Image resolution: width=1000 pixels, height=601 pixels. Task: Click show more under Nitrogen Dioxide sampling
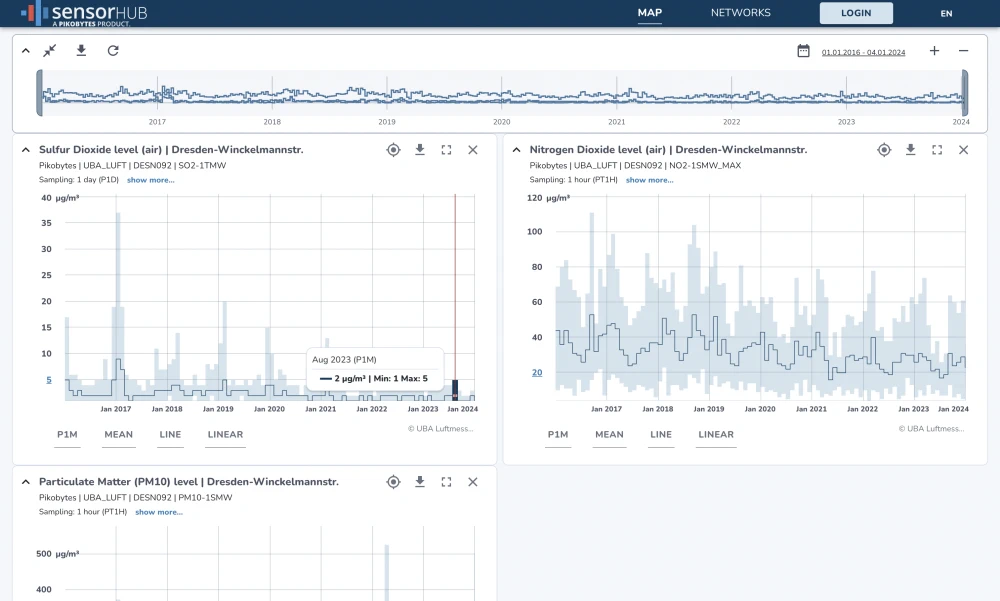(x=649, y=180)
